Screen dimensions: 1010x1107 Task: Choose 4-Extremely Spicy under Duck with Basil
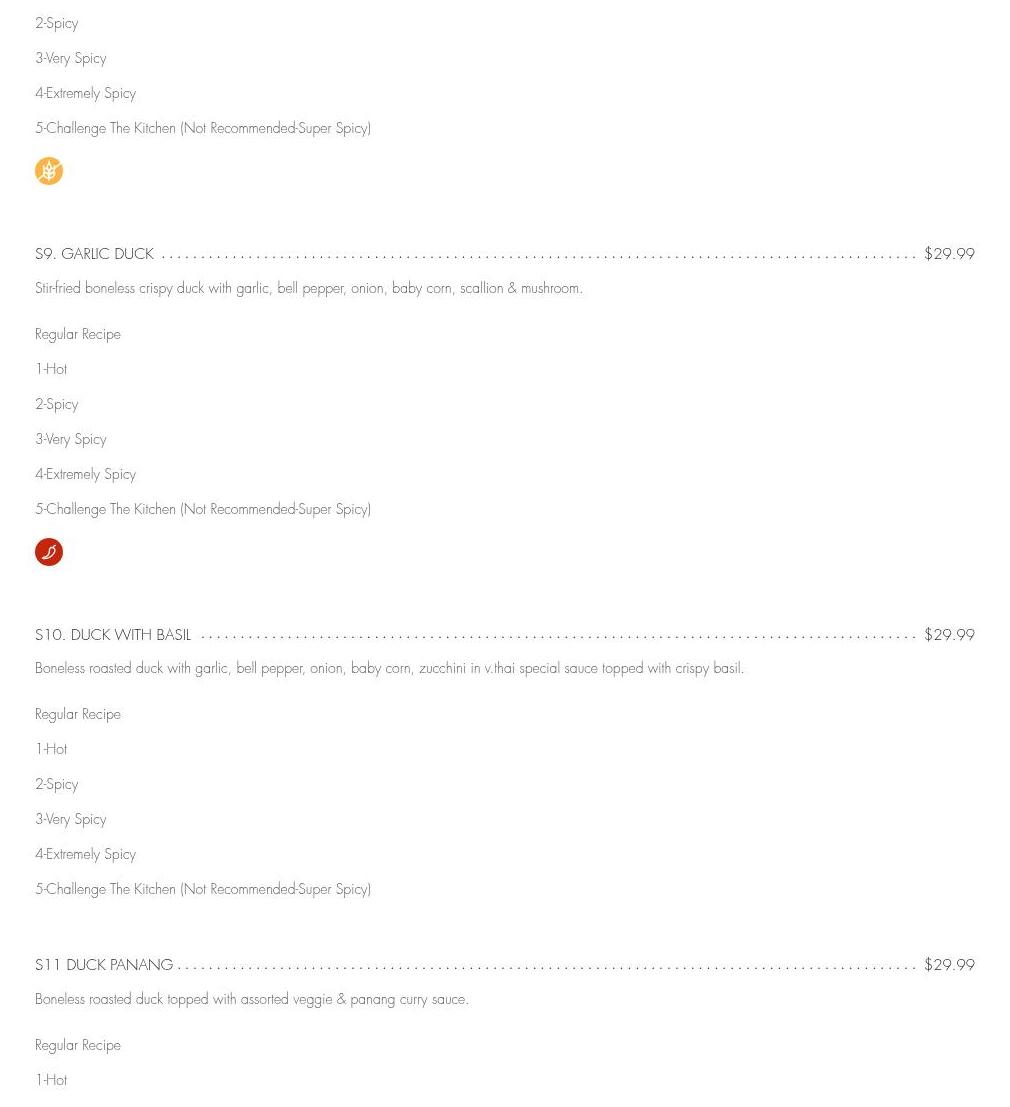click(x=86, y=855)
